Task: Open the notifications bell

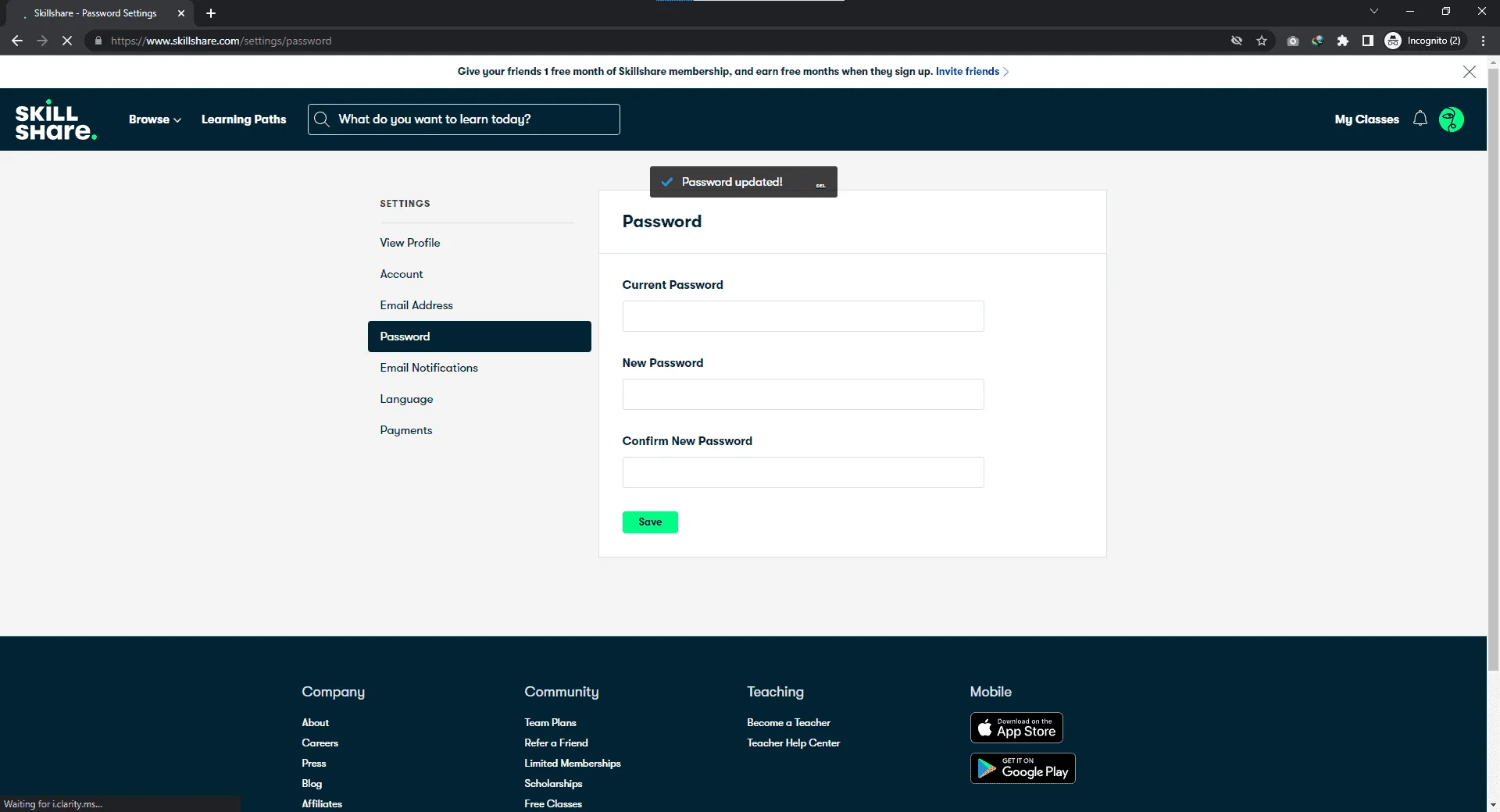Action: point(1420,119)
